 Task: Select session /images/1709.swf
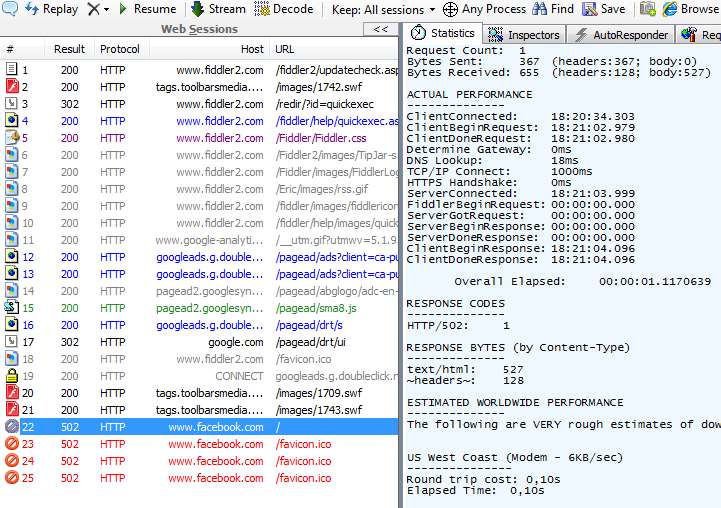point(200,393)
